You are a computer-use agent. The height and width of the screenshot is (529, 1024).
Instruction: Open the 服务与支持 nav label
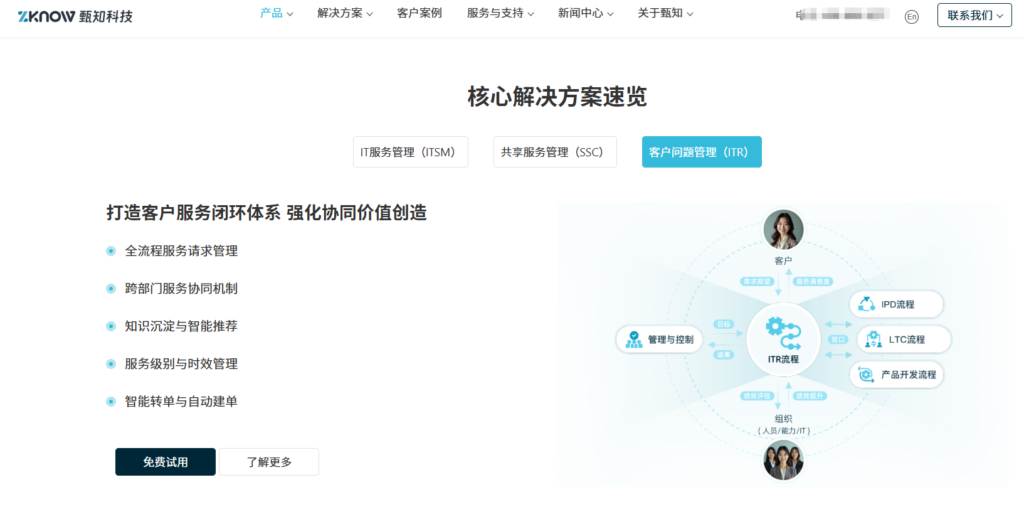coord(495,13)
